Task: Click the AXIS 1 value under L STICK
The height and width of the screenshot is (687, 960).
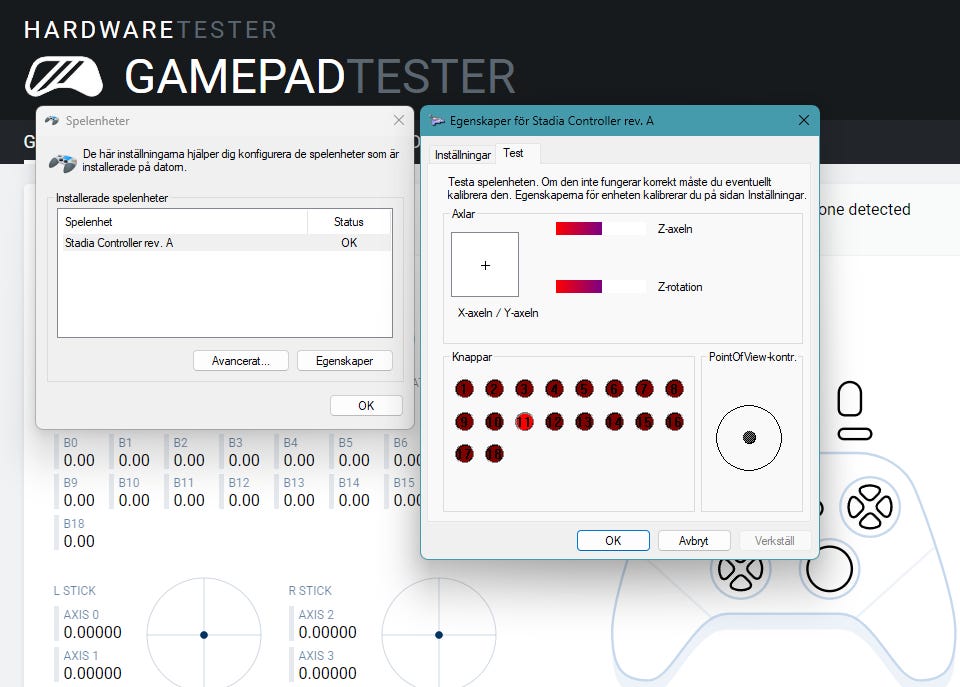Action: 92,674
